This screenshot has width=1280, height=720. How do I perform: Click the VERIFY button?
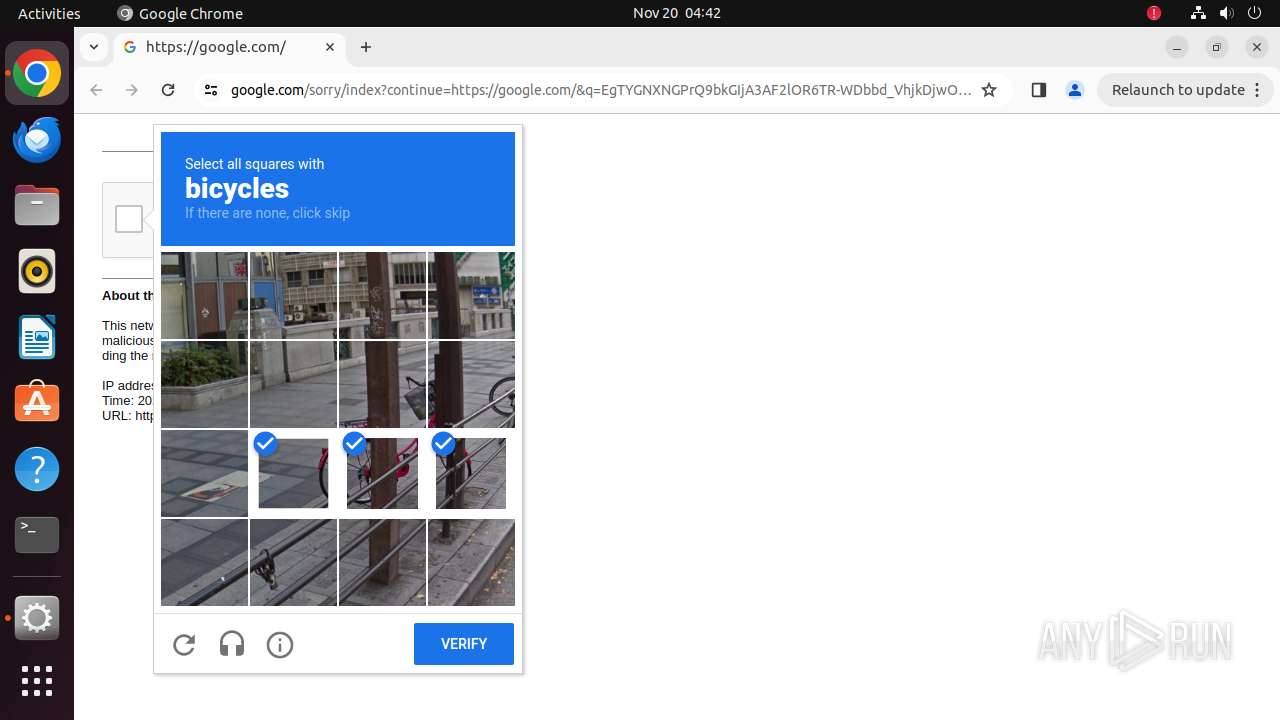[464, 644]
